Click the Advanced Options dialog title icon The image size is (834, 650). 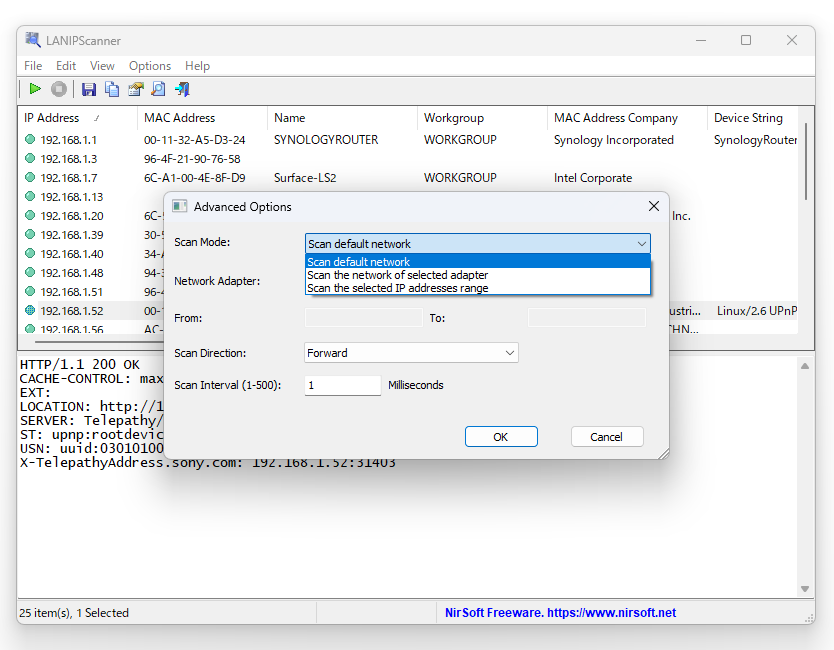[180, 206]
